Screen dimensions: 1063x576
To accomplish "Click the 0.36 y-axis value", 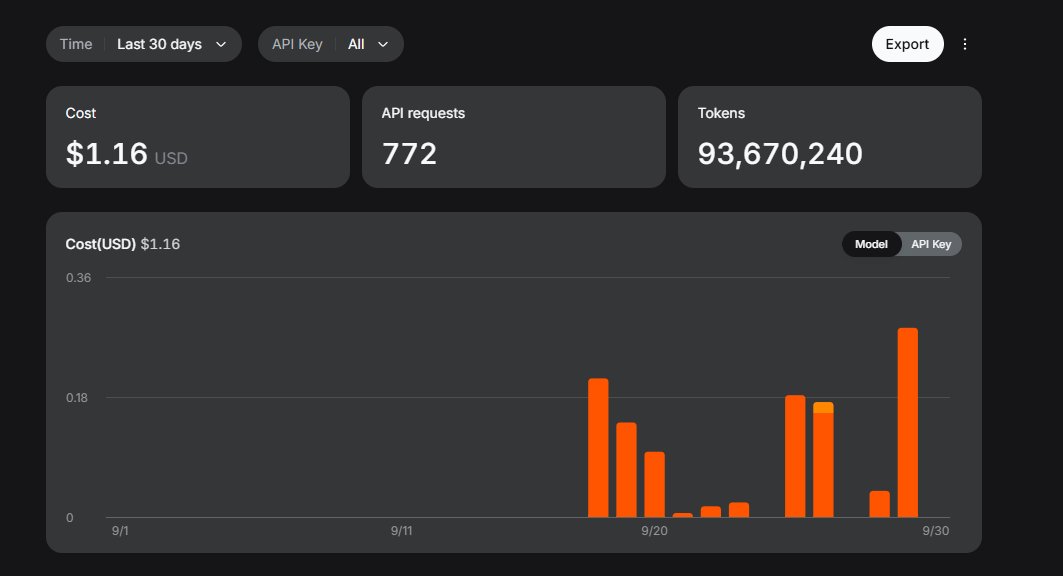I will pyautogui.click(x=79, y=278).
